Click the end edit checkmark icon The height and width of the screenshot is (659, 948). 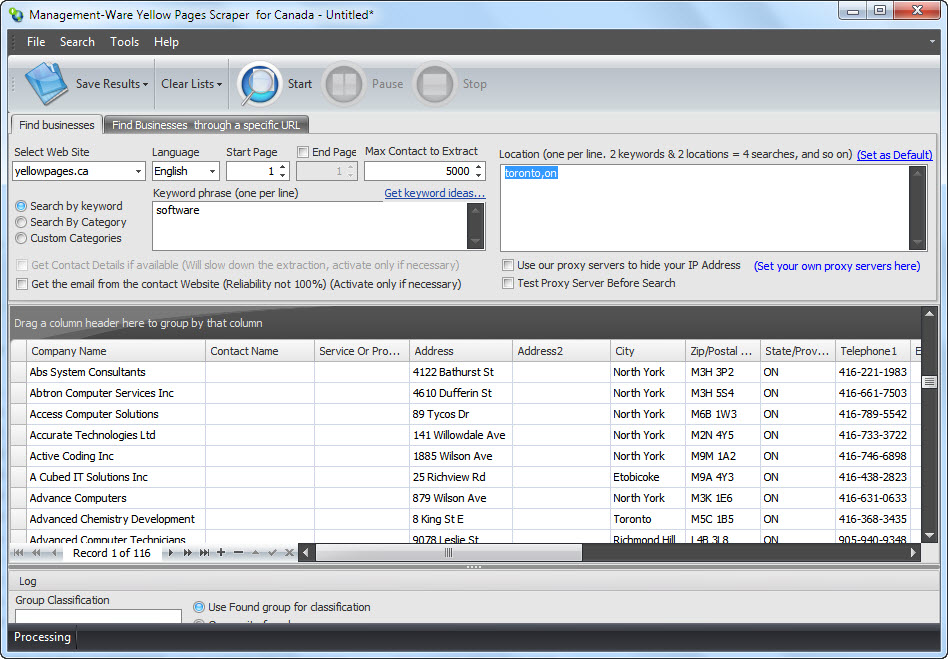[x=272, y=553]
